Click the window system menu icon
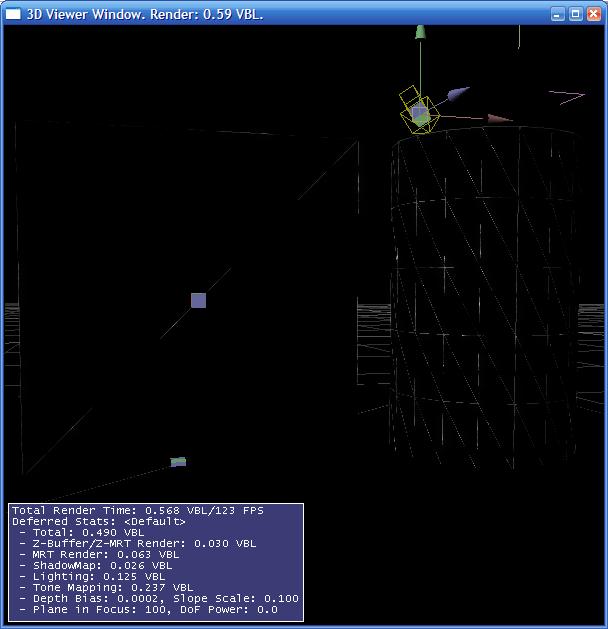 [13, 14]
